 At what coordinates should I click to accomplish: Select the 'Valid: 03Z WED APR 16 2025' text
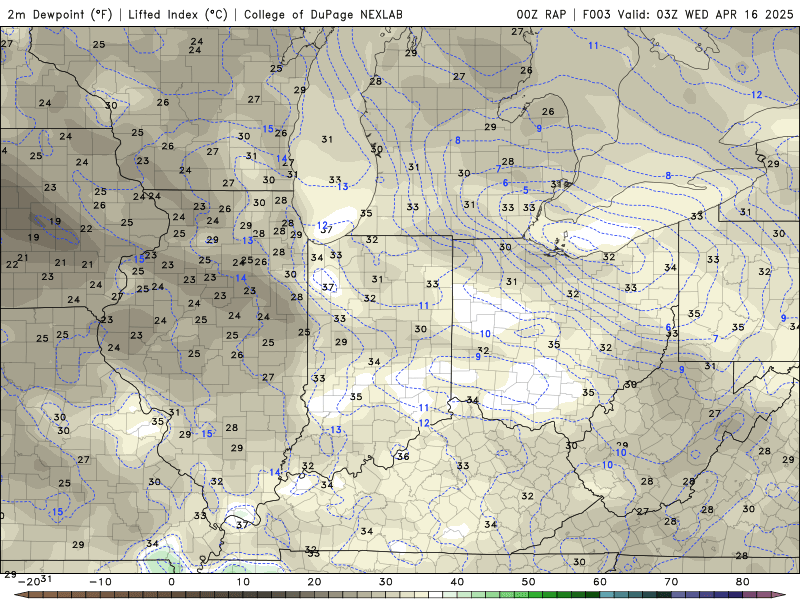[706, 14]
